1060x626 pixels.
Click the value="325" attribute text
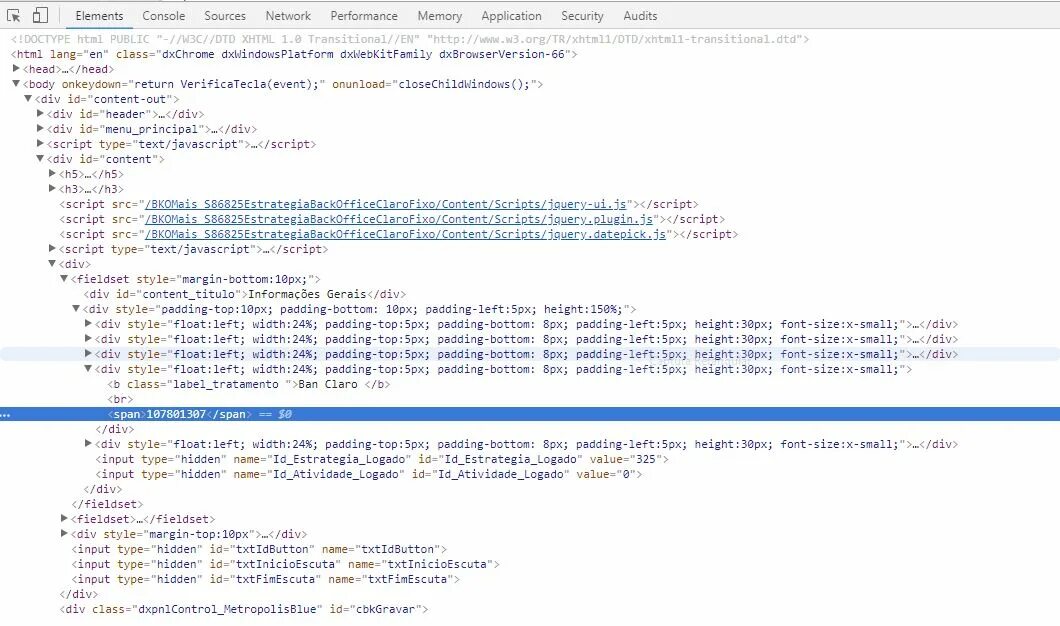[x=626, y=459]
